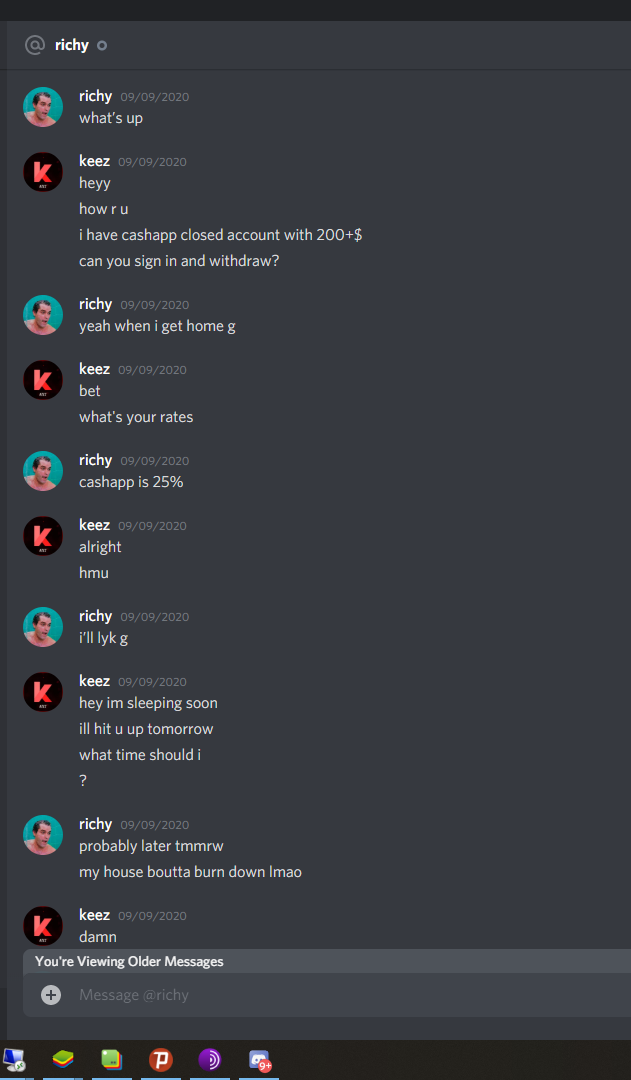Click the plus attachment button in message box
631x1080 pixels.
(x=51, y=995)
